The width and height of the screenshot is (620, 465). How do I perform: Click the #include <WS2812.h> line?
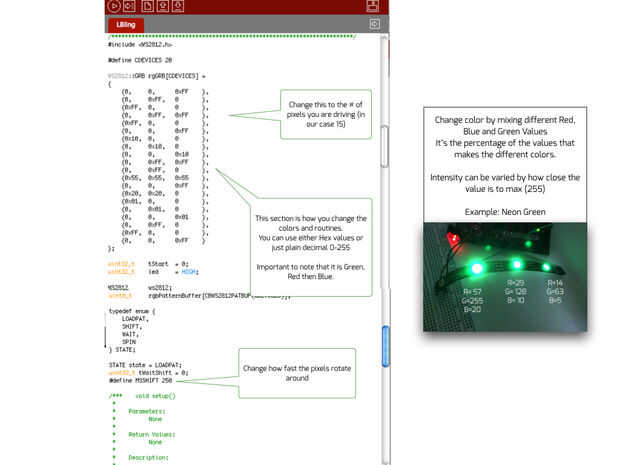pos(140,44)
